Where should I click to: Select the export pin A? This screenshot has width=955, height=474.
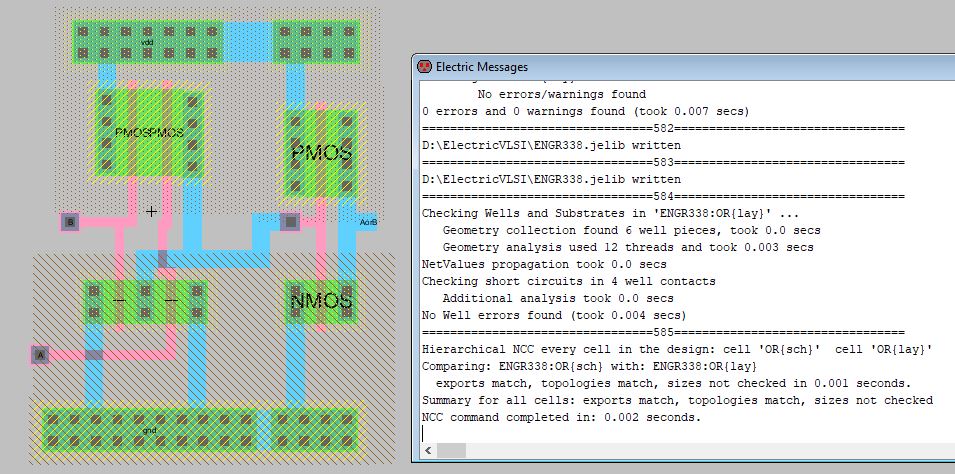(40, 354)
